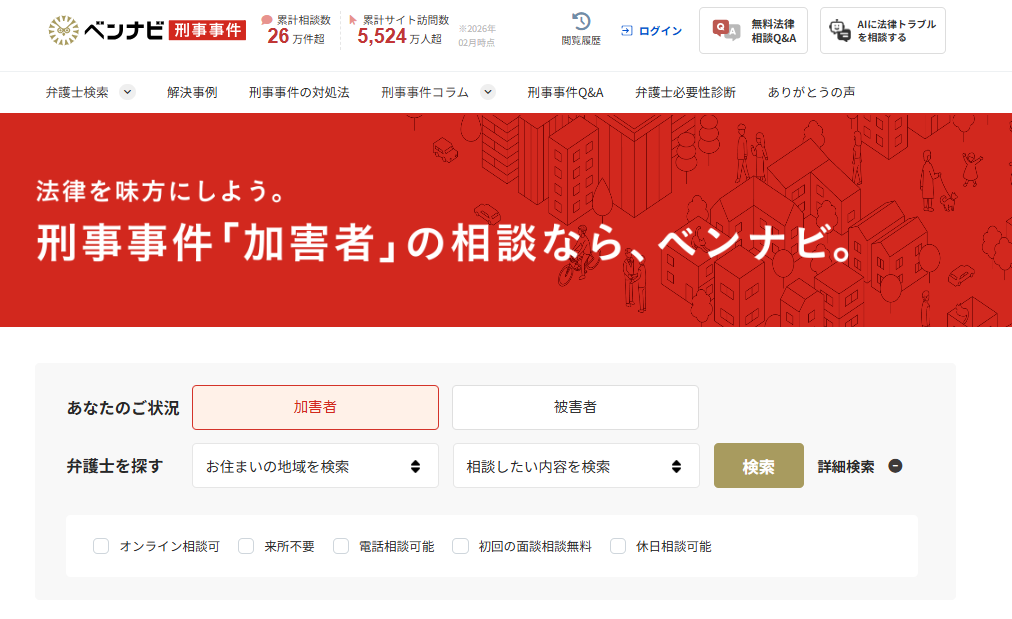Click the 26万件超 consultation count
The width and height of the screenshot is (1012, 619).
pyautogui.click(x=296, y=37)
